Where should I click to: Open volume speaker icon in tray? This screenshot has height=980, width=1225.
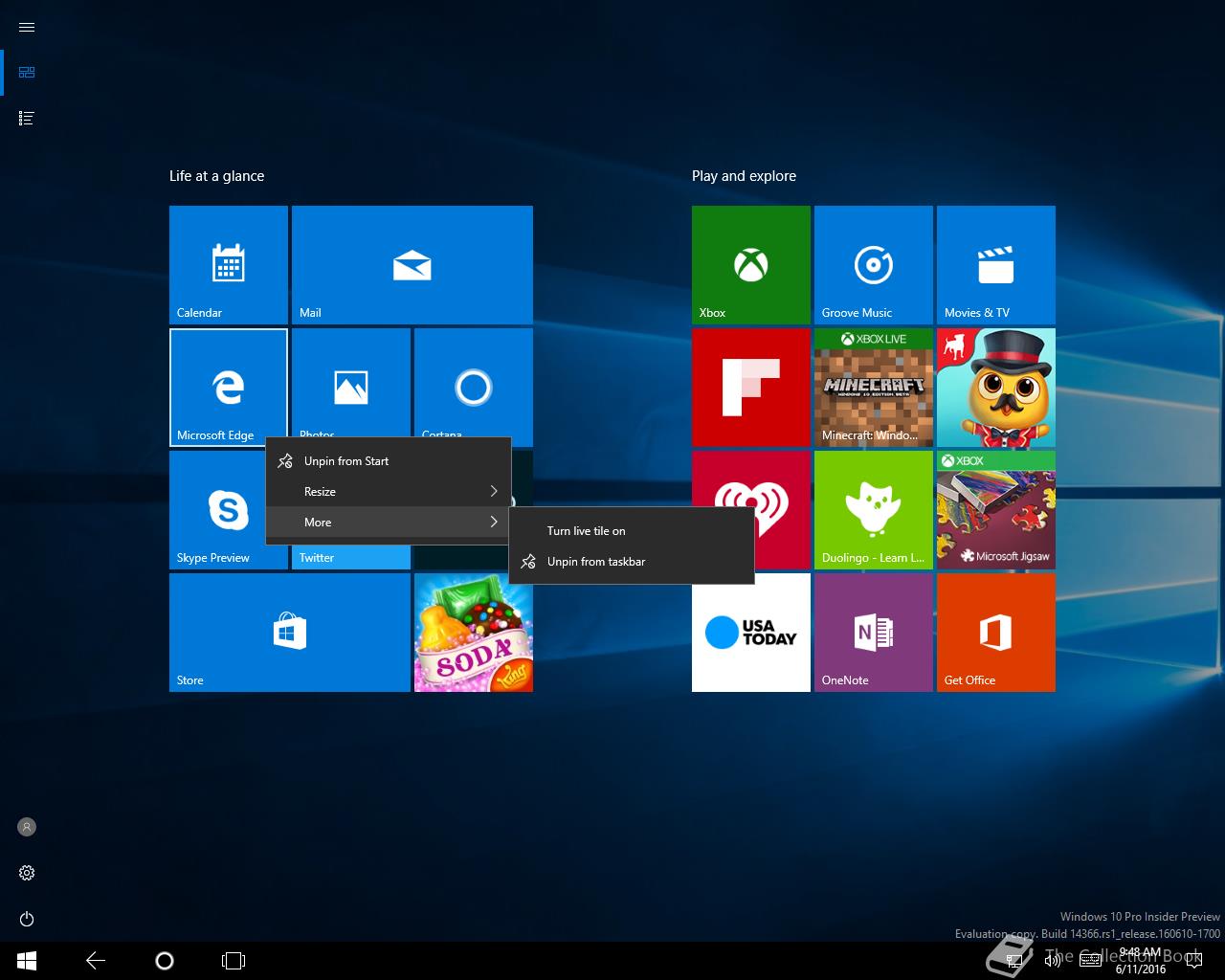pyautogui.click(x=1053, y=961)
